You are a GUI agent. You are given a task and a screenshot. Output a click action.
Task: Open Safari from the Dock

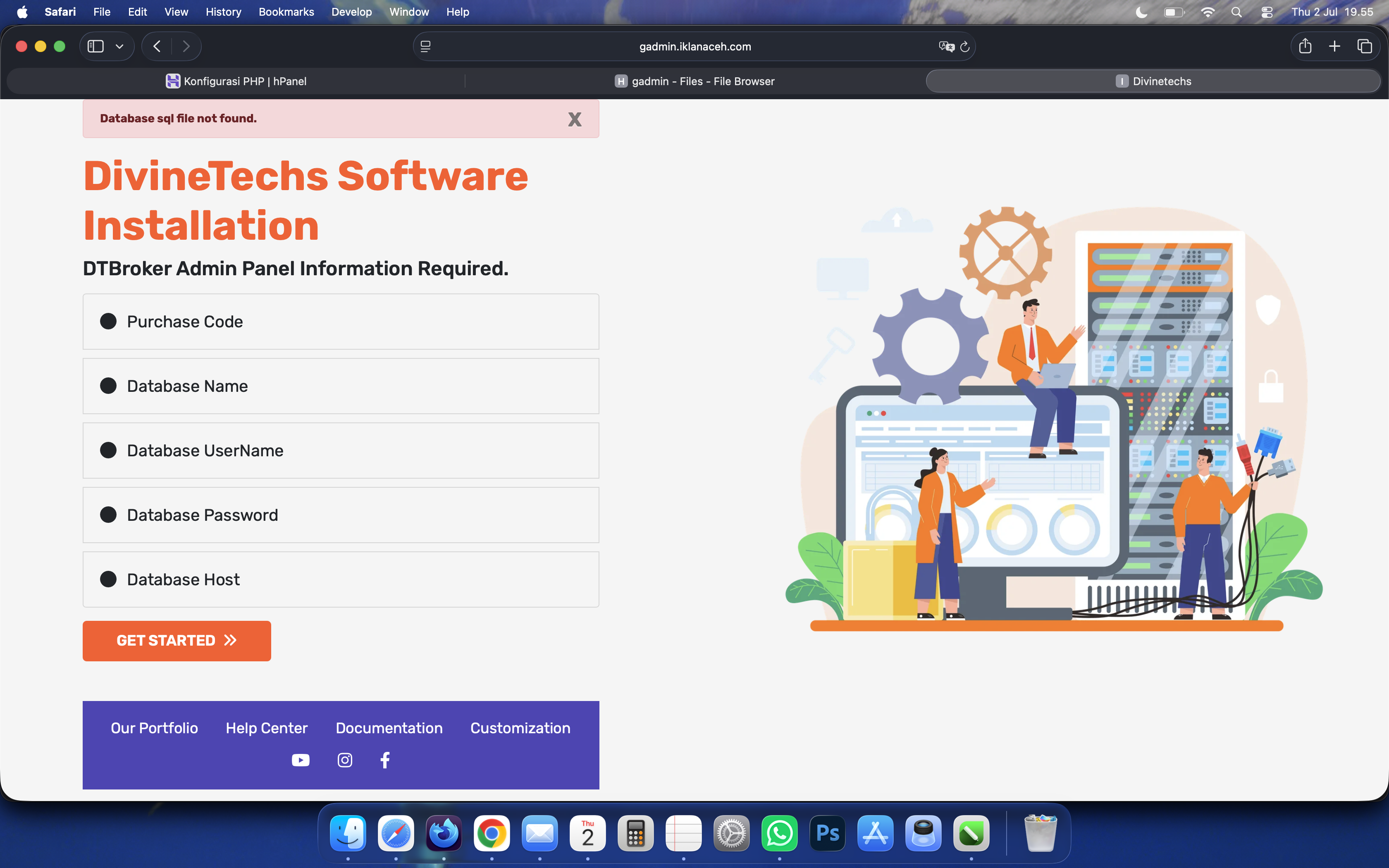(396, 833)
